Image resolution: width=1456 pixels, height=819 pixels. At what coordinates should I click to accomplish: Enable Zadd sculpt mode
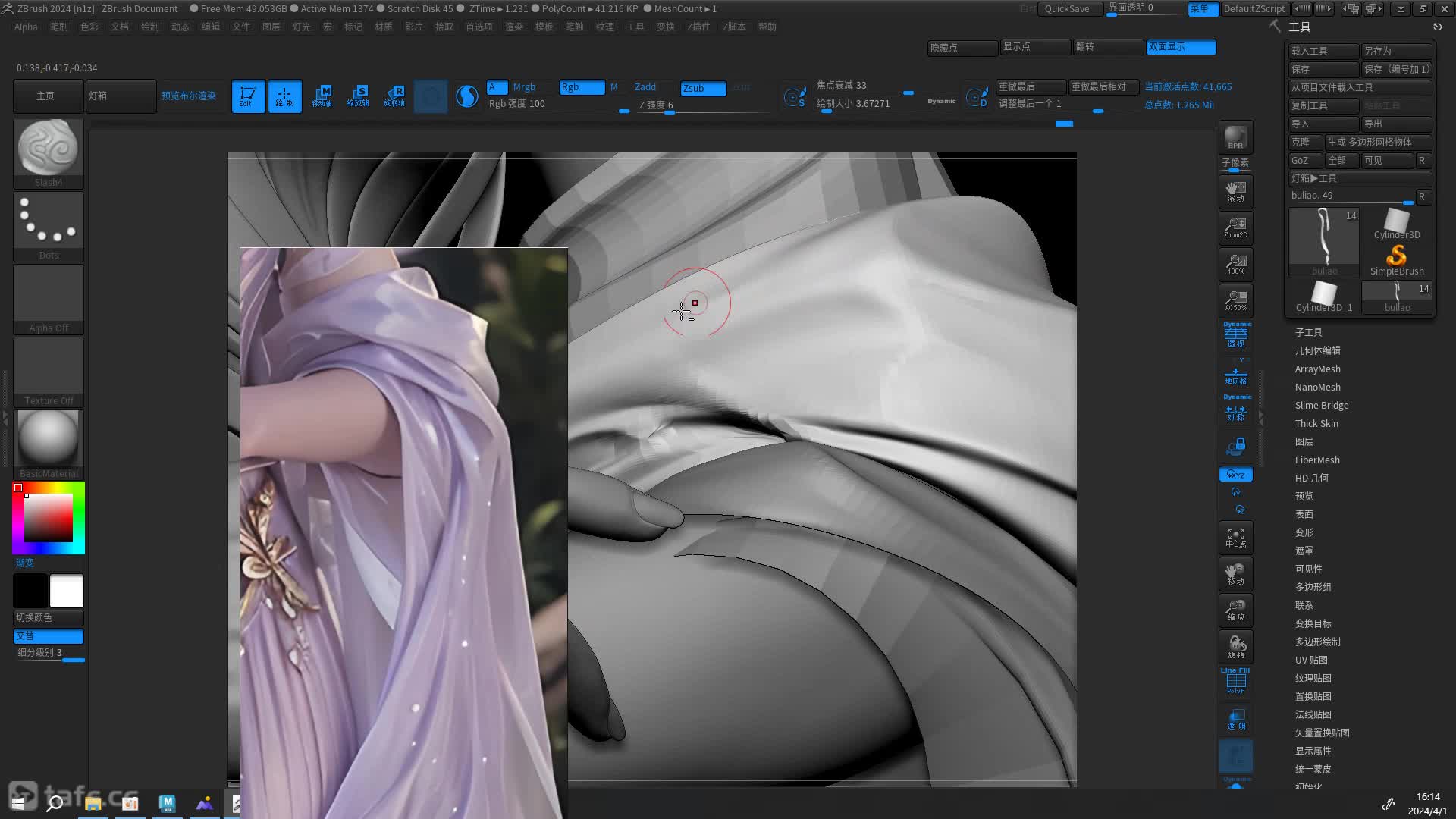tap(645, 87)
